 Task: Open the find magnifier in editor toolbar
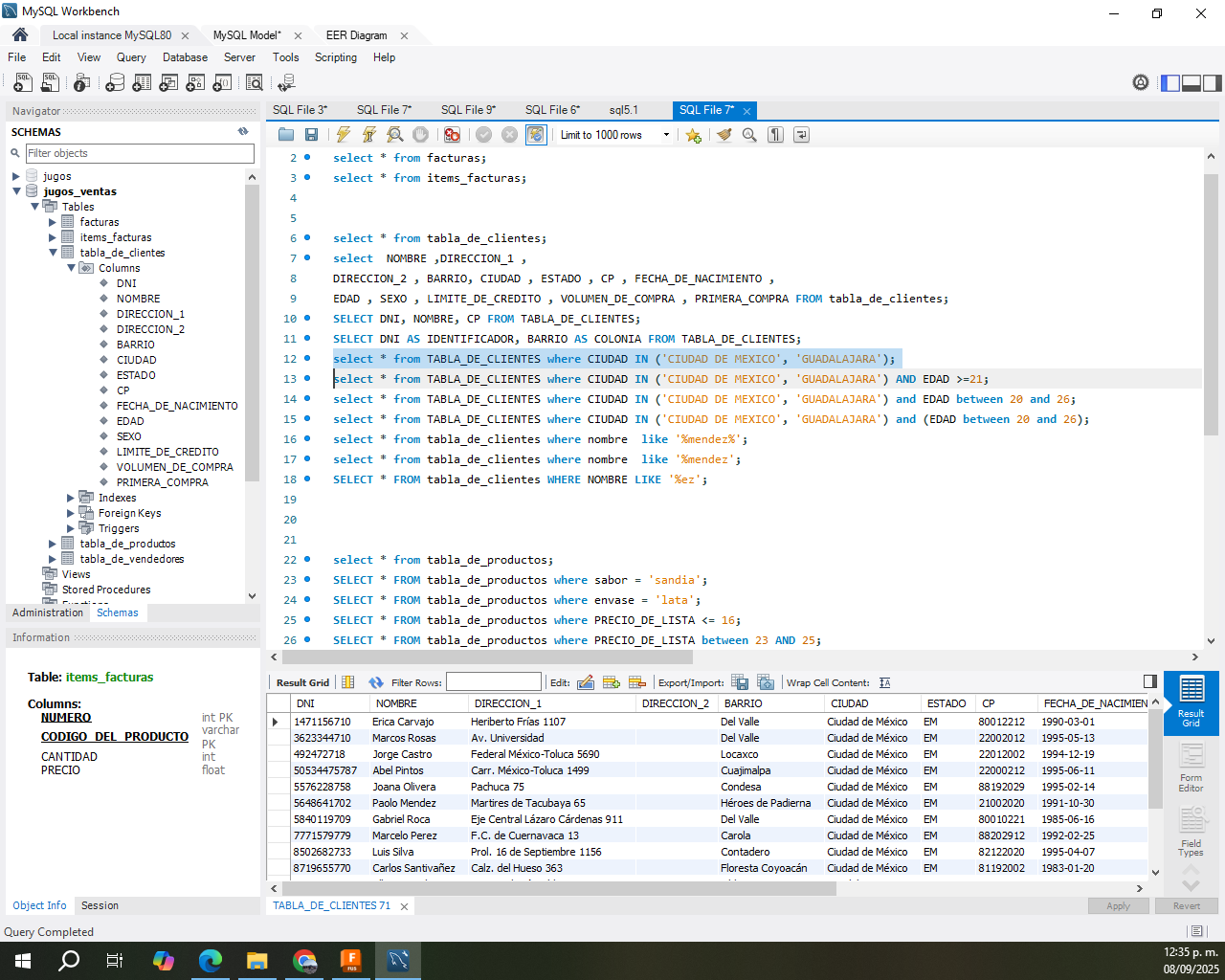pos(749,135)
